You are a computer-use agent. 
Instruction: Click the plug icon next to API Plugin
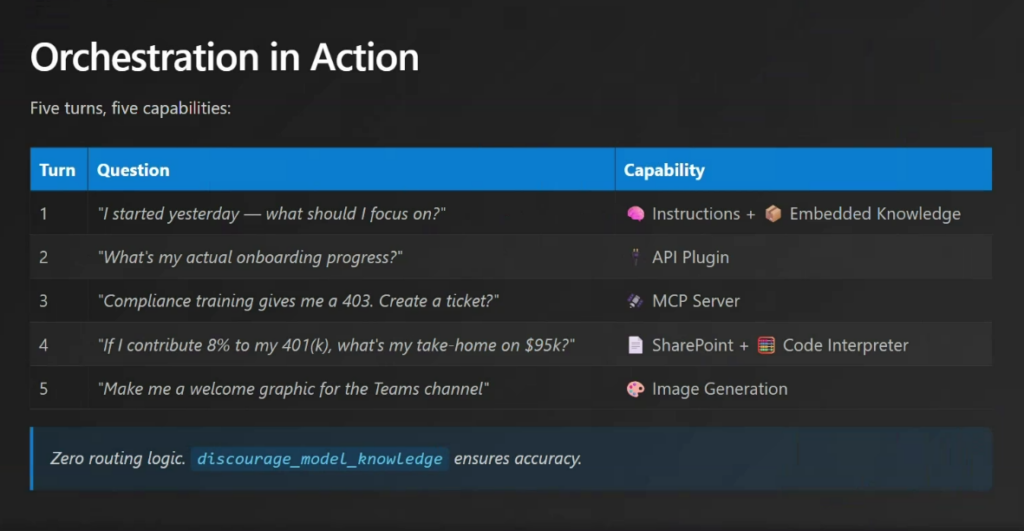pos(635,258)
